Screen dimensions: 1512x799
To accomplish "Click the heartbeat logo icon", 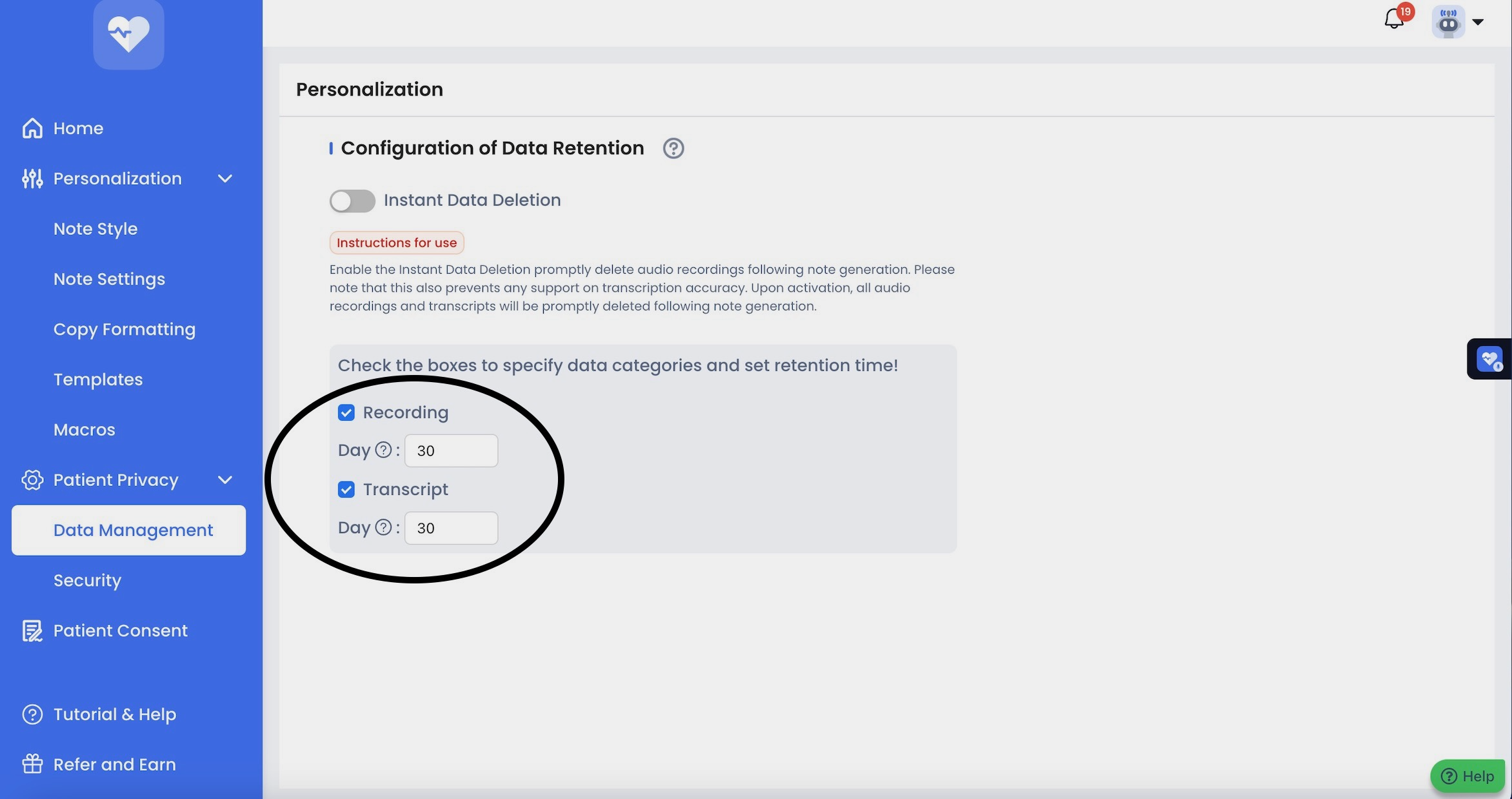I will pyautogui.click(x=128, y=33).
